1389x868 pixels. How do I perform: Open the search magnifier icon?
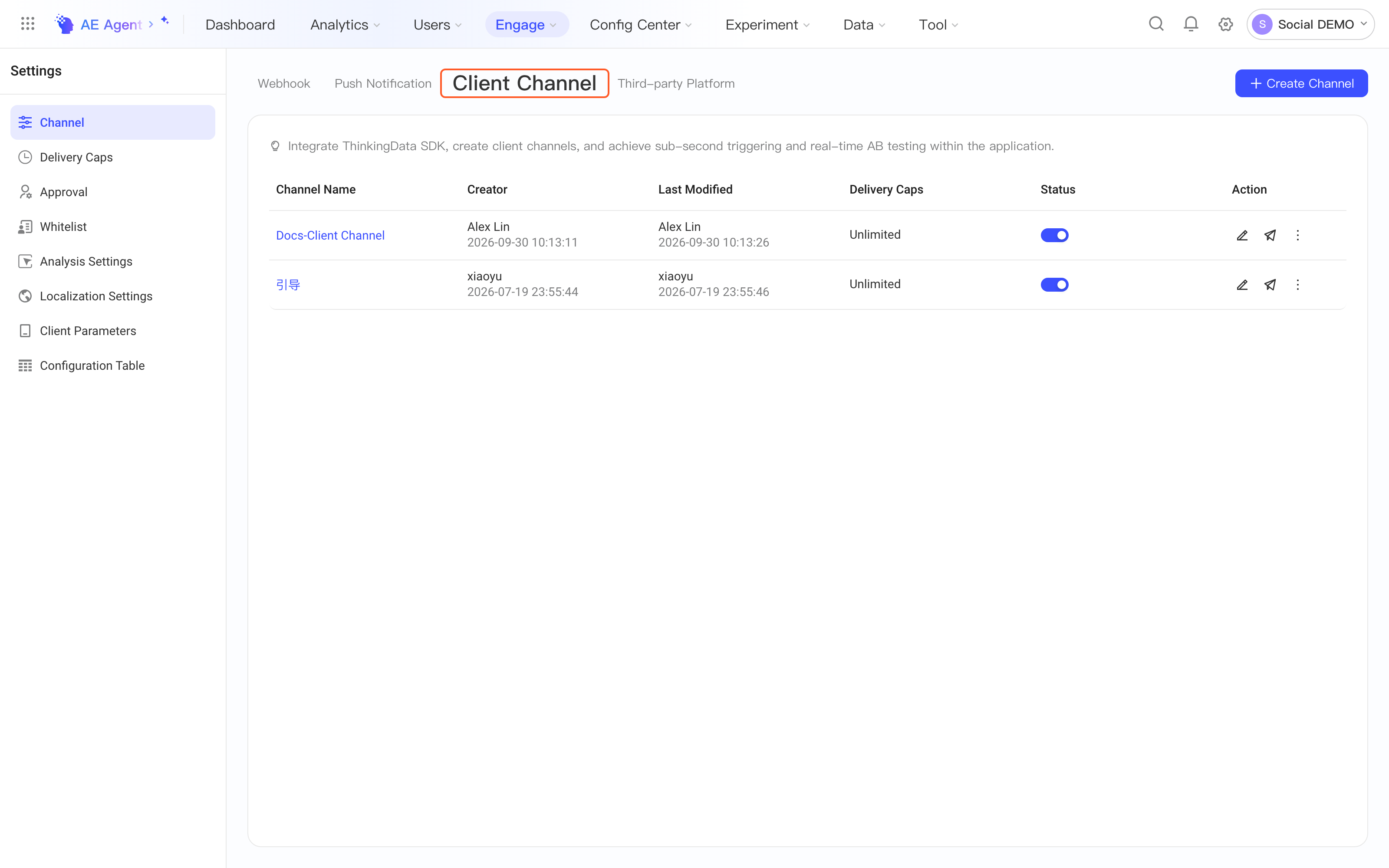[x=1156, y=24]
